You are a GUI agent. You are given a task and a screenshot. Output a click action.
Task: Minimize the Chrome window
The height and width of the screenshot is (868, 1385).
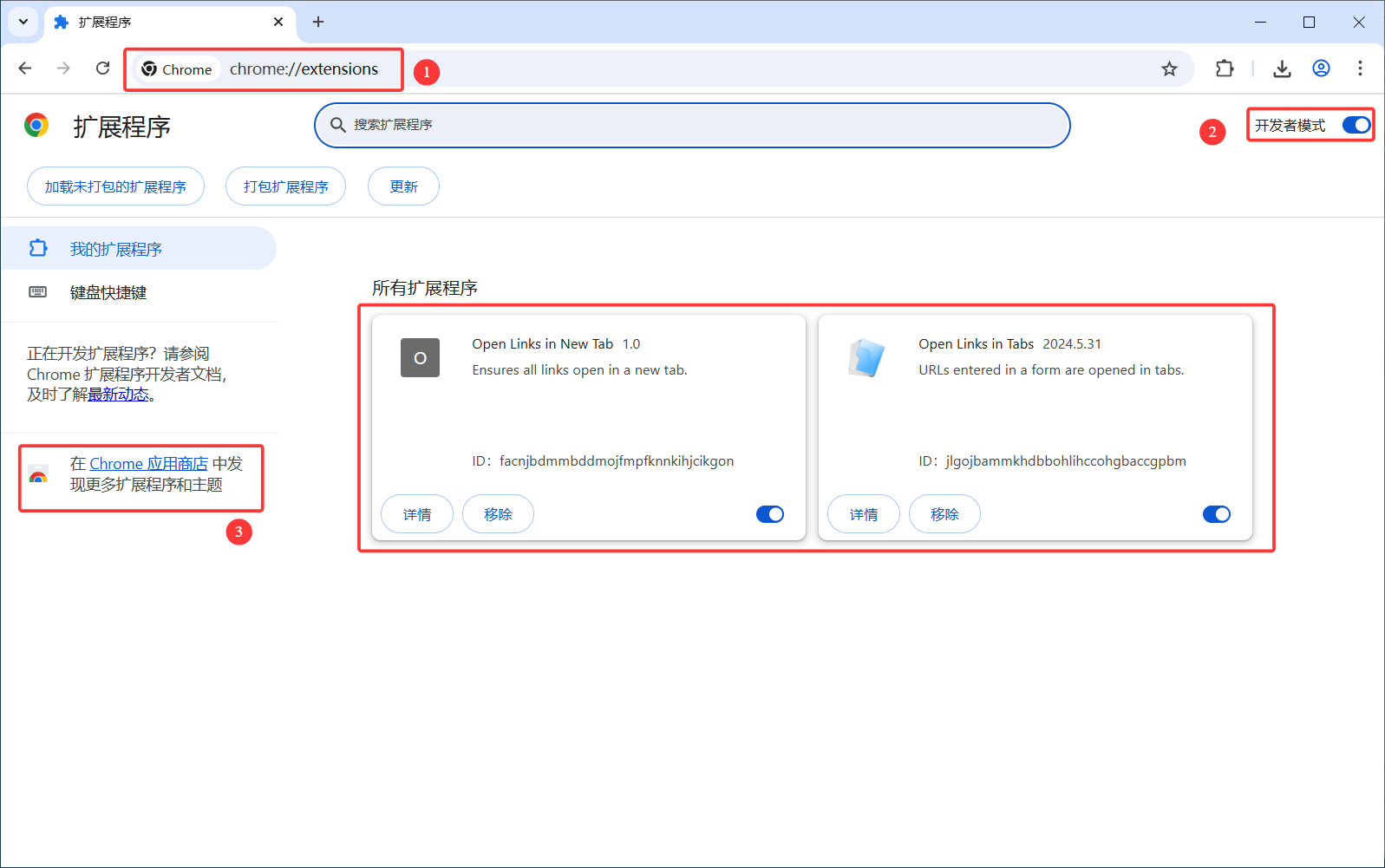click(1260, 22)
